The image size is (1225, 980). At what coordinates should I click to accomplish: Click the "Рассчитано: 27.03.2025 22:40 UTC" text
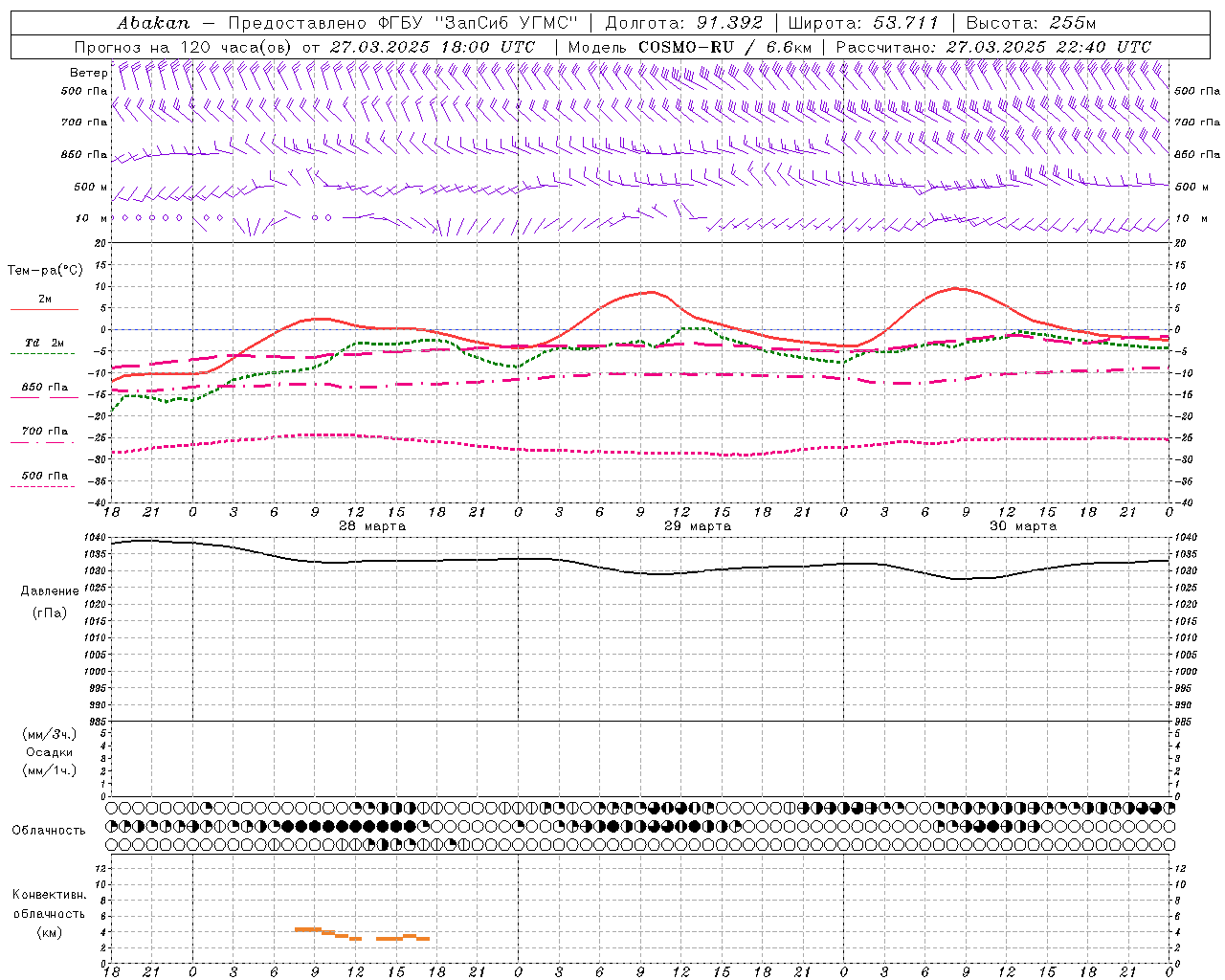pyautogui.click(x=993, y=47)
